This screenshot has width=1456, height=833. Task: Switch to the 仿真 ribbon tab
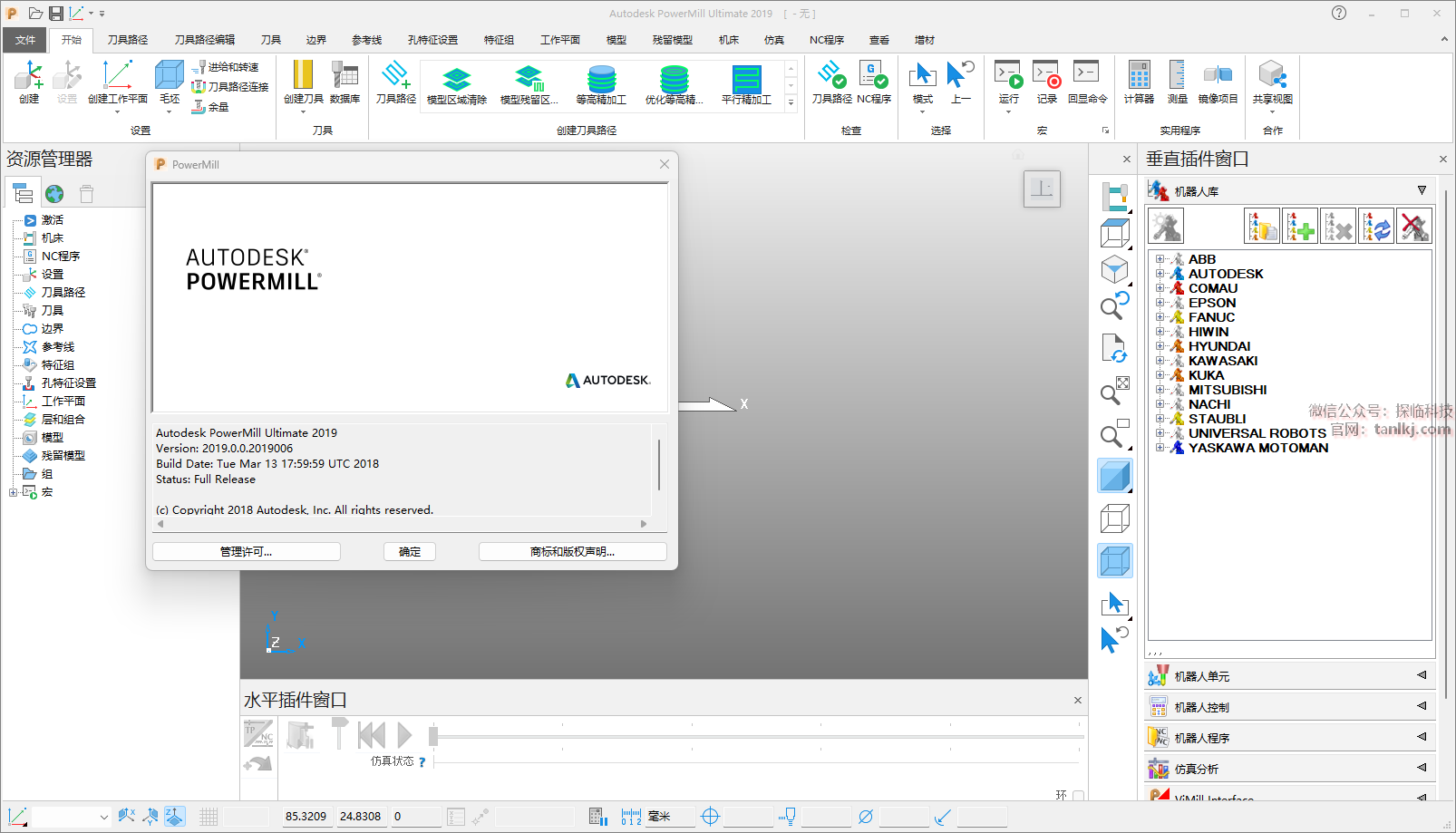tap(773, 40)
